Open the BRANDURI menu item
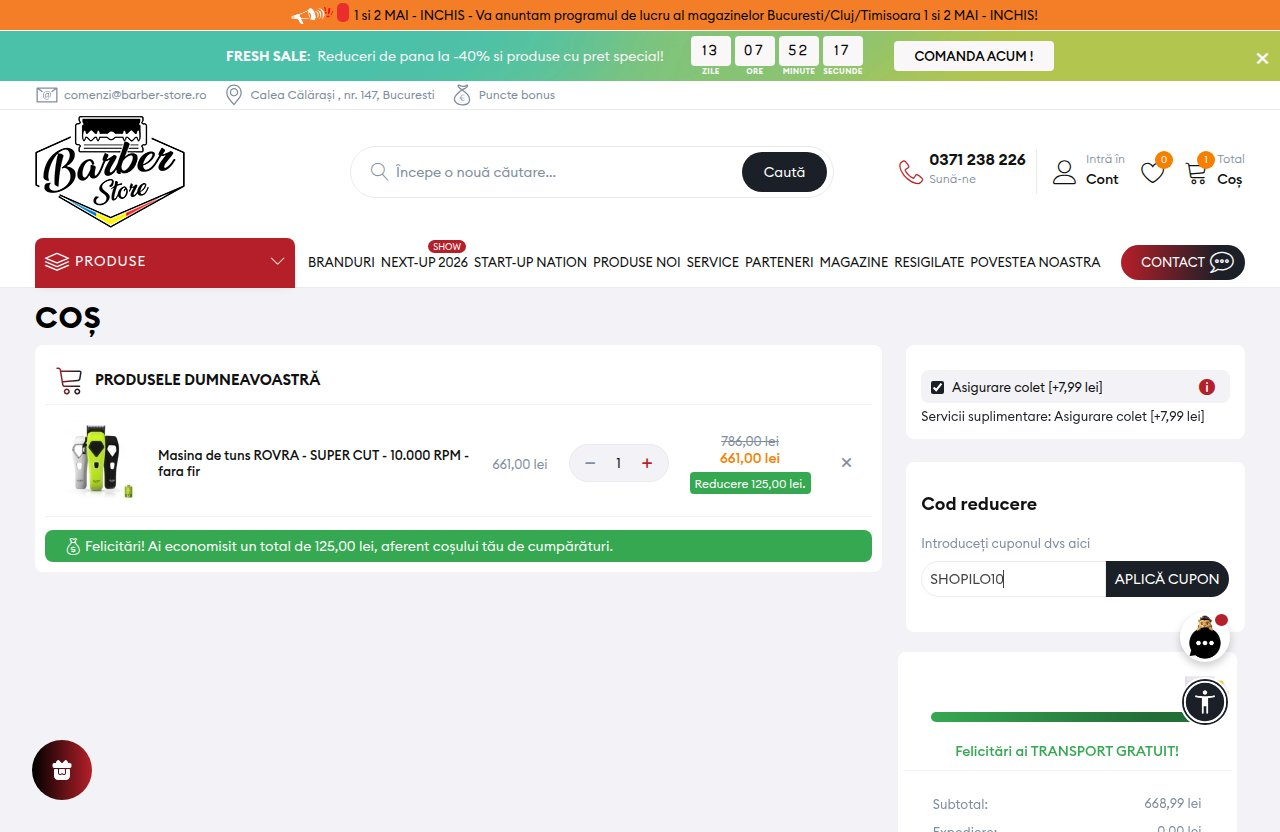 [341, 262]
